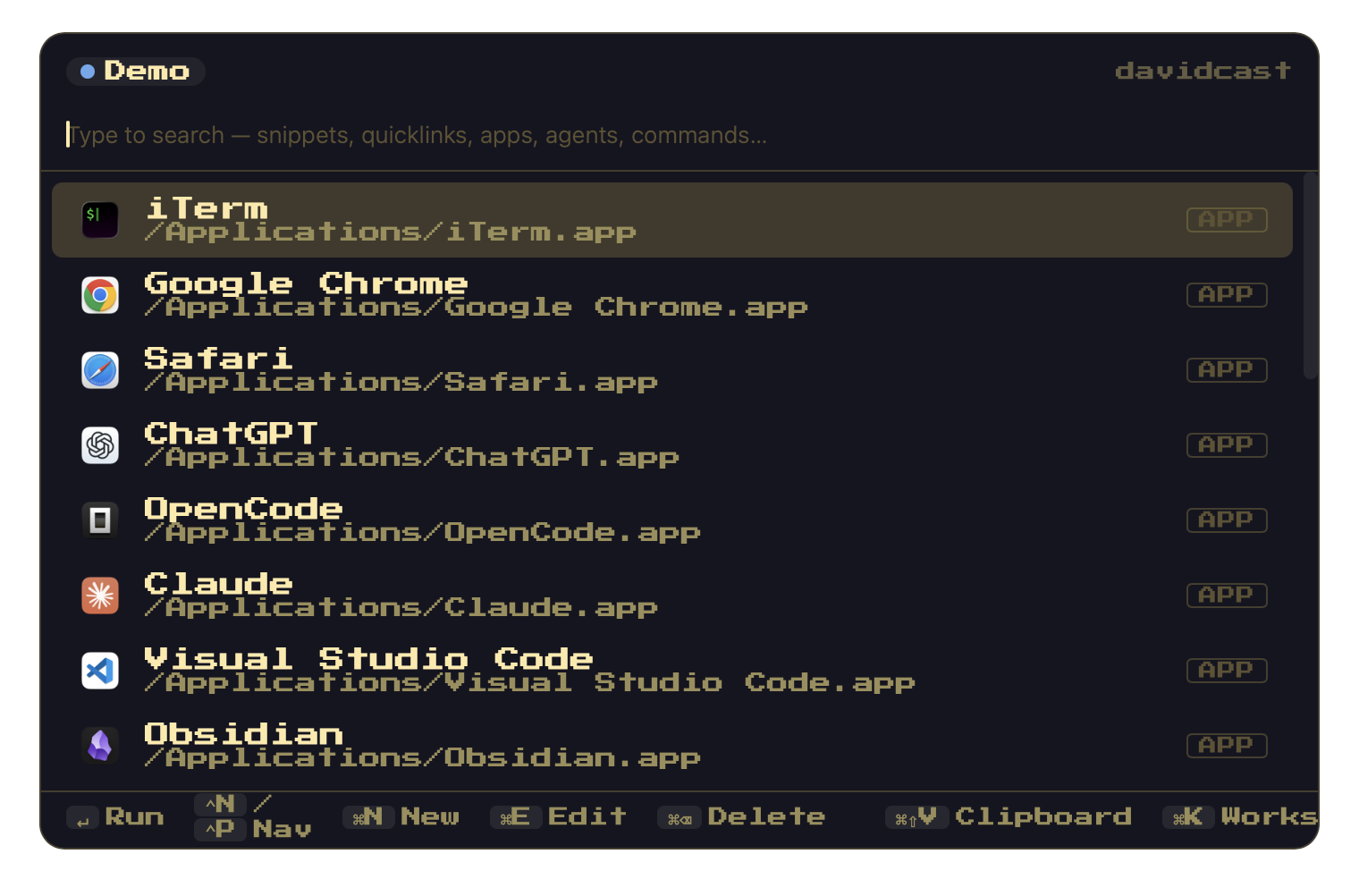Open the Clipboard action label
Screen dimensions: 1359x896
coord(1043,816)
